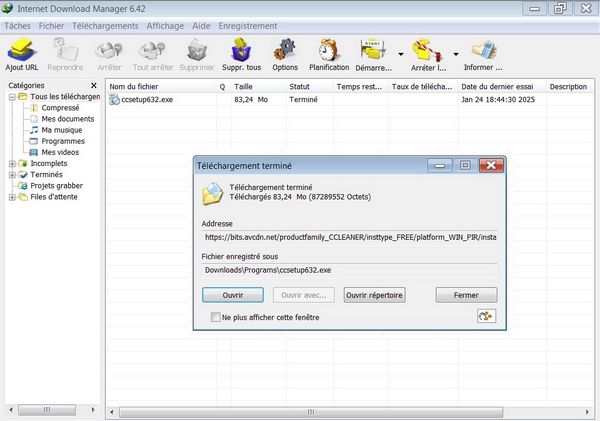The width and height of the screenshot is (600, 421).
Task: Click the Addresse URL field
Action: (x=350, y=237)
